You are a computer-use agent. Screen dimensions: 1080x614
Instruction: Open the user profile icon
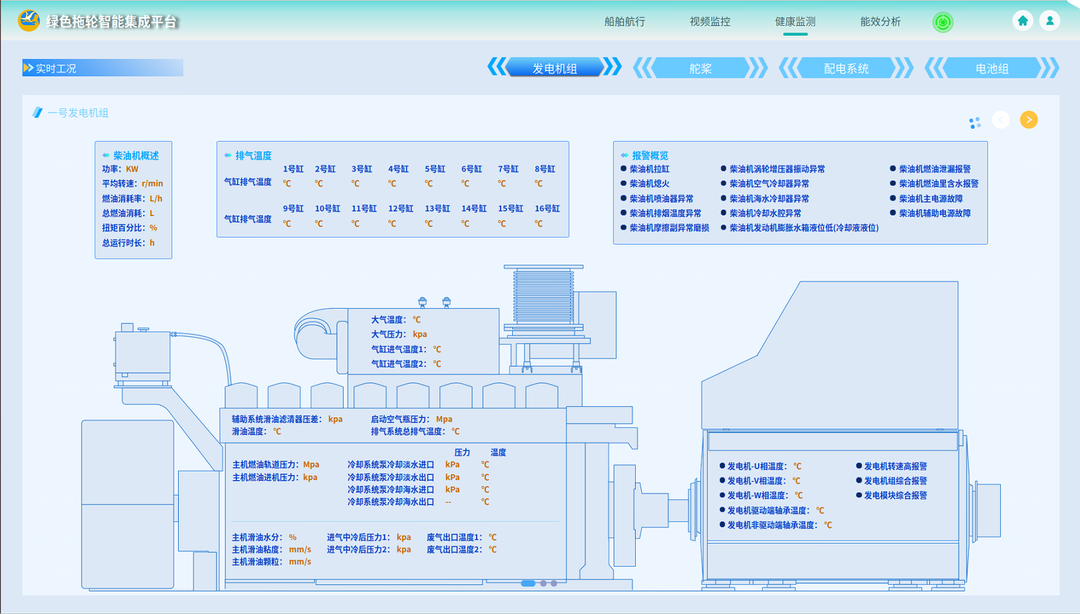coord(1049,20)
